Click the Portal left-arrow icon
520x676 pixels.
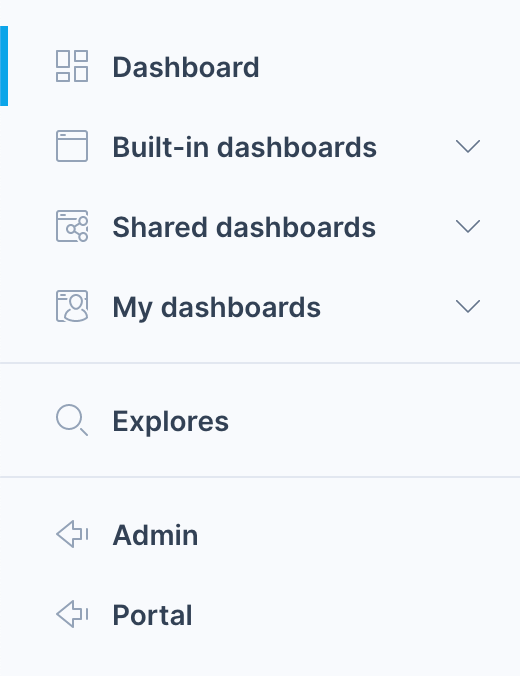point(72,614)
